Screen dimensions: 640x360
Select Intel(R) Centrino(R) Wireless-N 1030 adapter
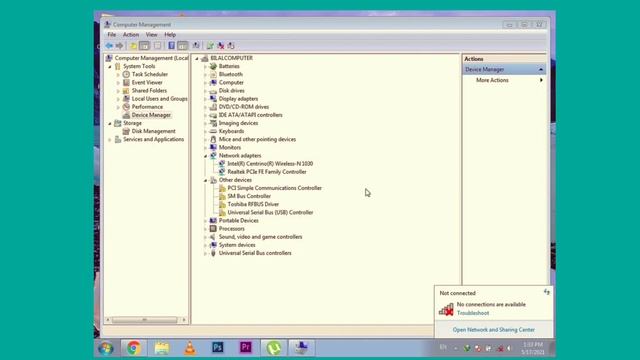[270, 164]
